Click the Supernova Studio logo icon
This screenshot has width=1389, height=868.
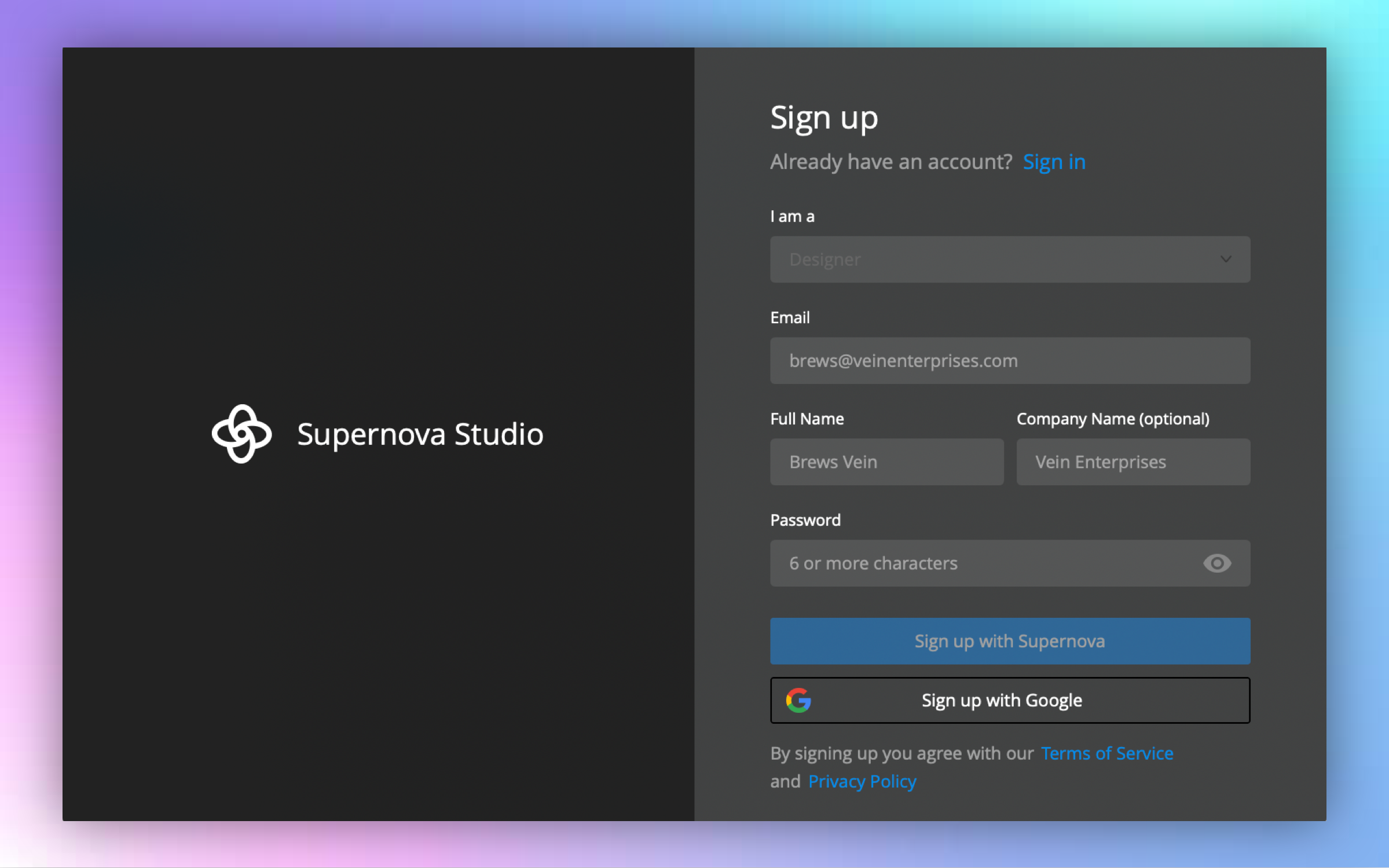[241, 434]
